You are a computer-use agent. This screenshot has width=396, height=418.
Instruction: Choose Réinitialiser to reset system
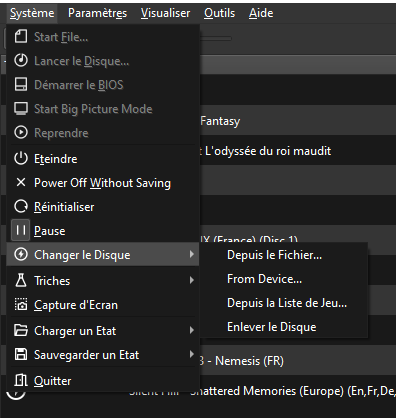103,207
